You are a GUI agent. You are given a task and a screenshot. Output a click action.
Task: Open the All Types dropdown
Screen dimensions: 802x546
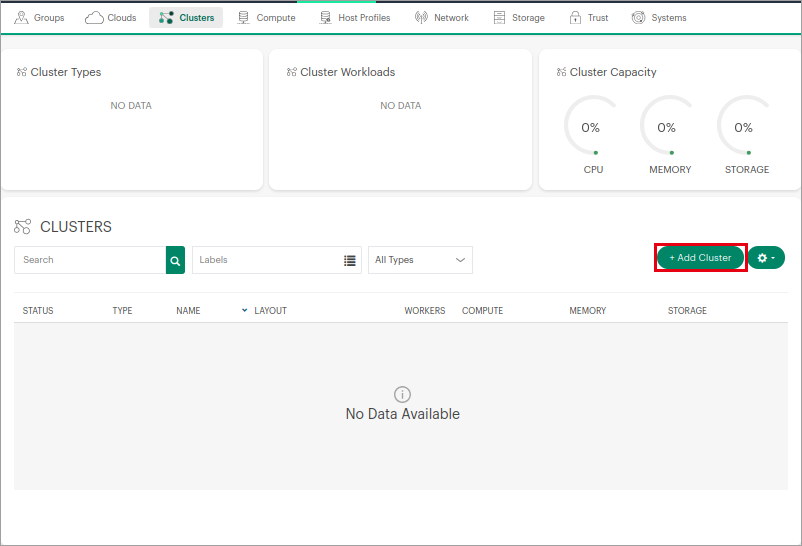(x=420, y=260)
